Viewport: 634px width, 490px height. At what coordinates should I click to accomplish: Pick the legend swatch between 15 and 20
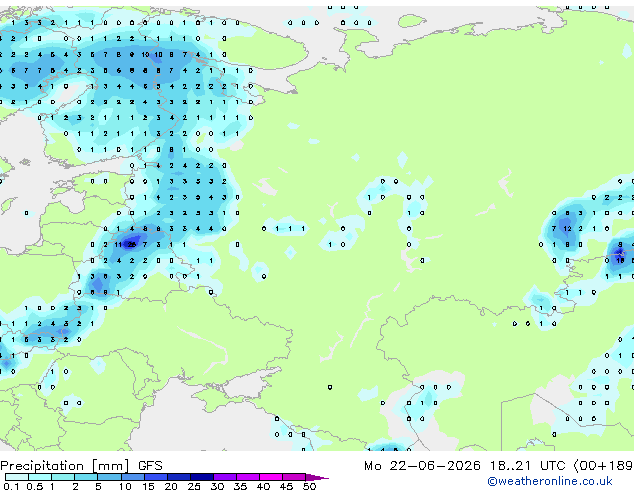click(x=156, y=477)
